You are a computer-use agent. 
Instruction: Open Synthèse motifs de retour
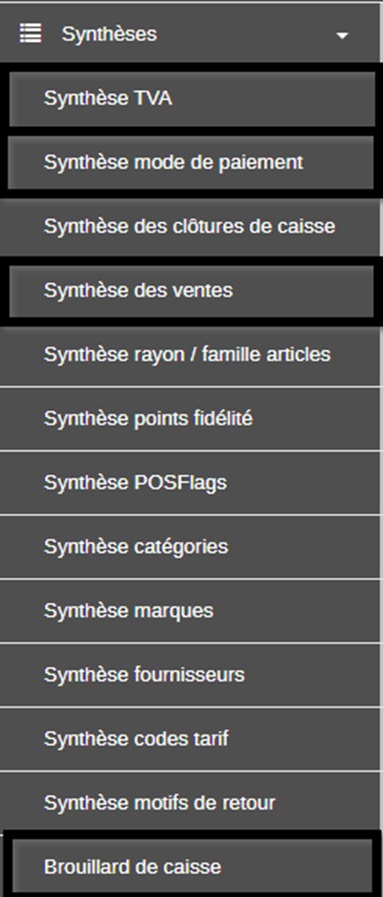pyautogui.click(x=190, y=803)
